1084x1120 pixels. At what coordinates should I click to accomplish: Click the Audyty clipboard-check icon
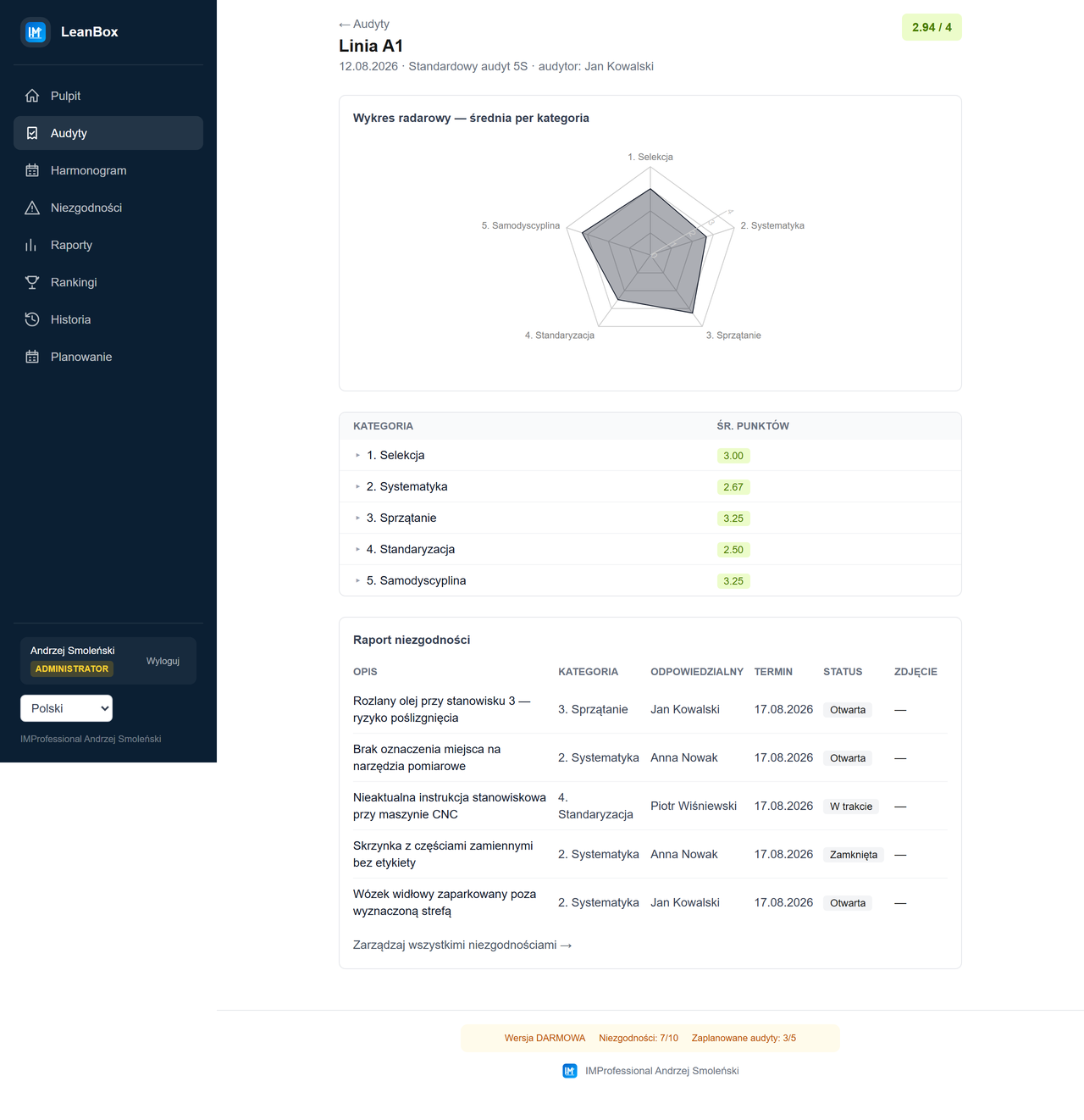coord(32,133)
